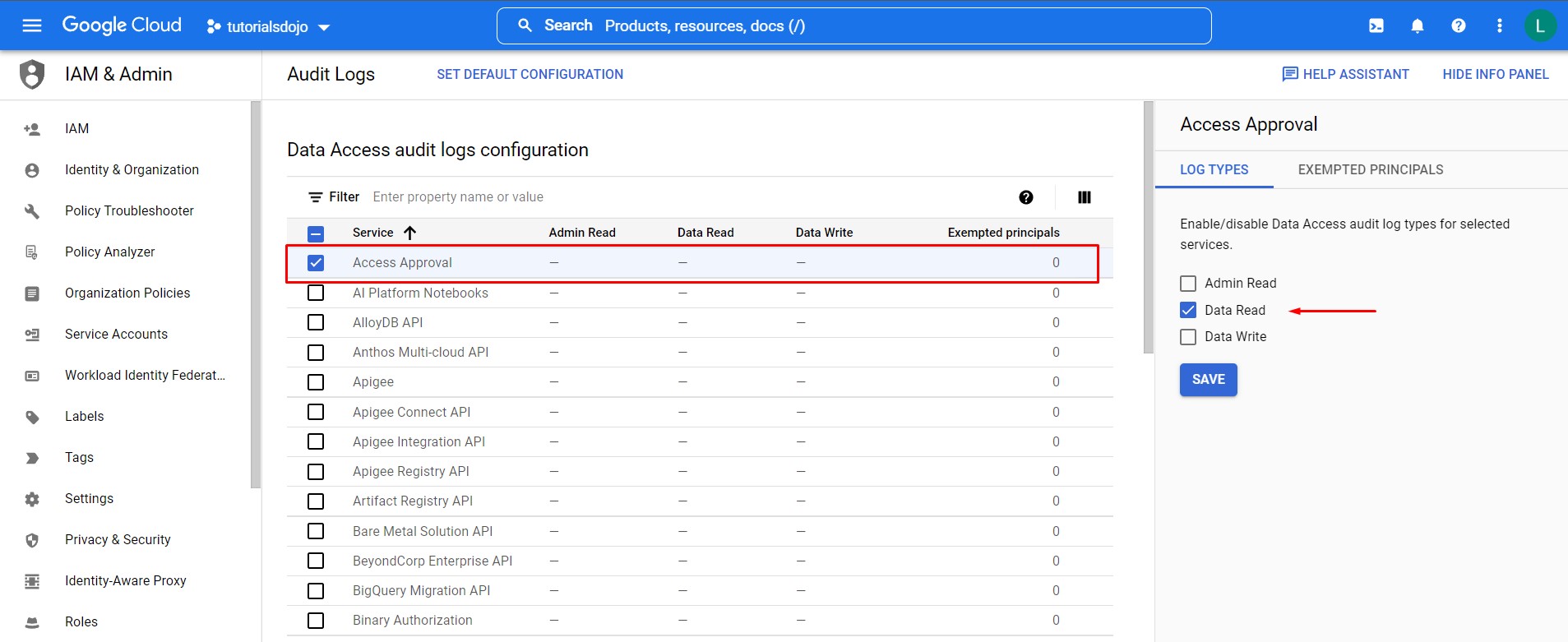
Task: Switch to the LOG TYPES tab
Action: tap(1214, 169)
